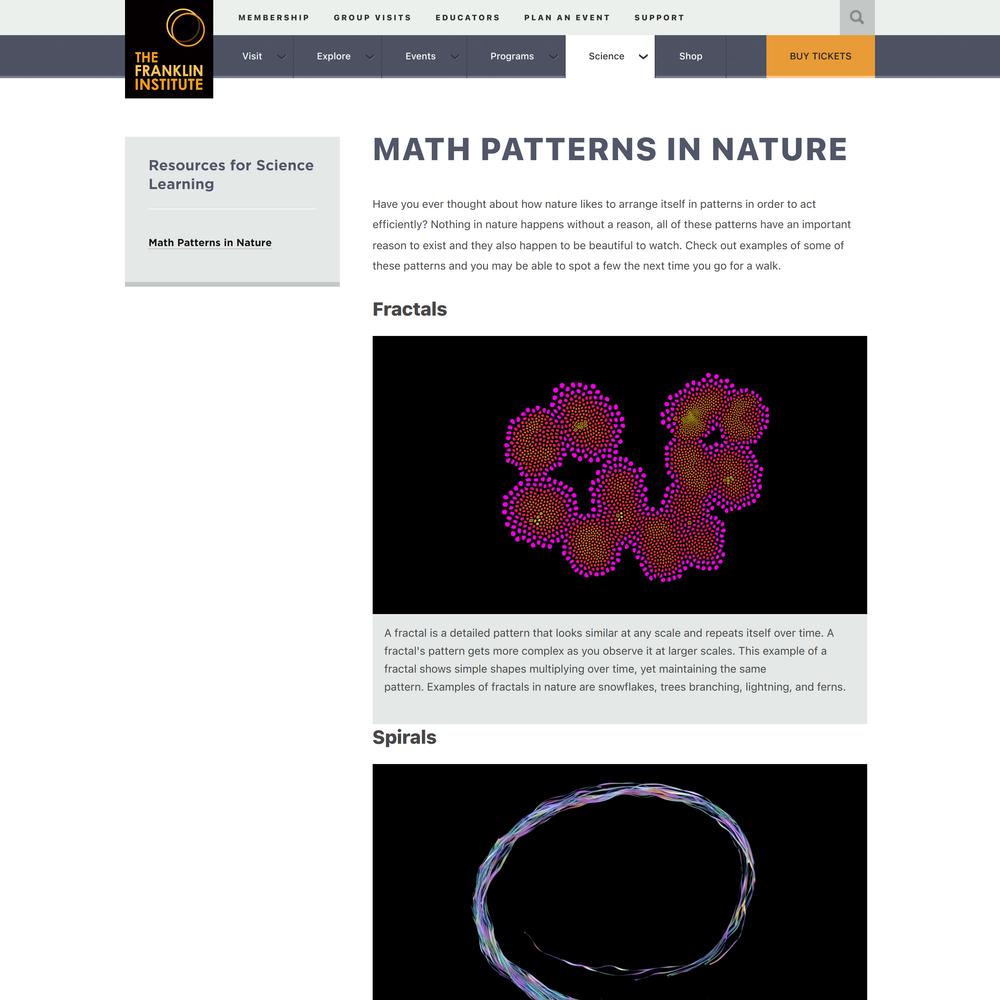
Task: Click the Buy Tickets button
Action: tap(820, 56)
